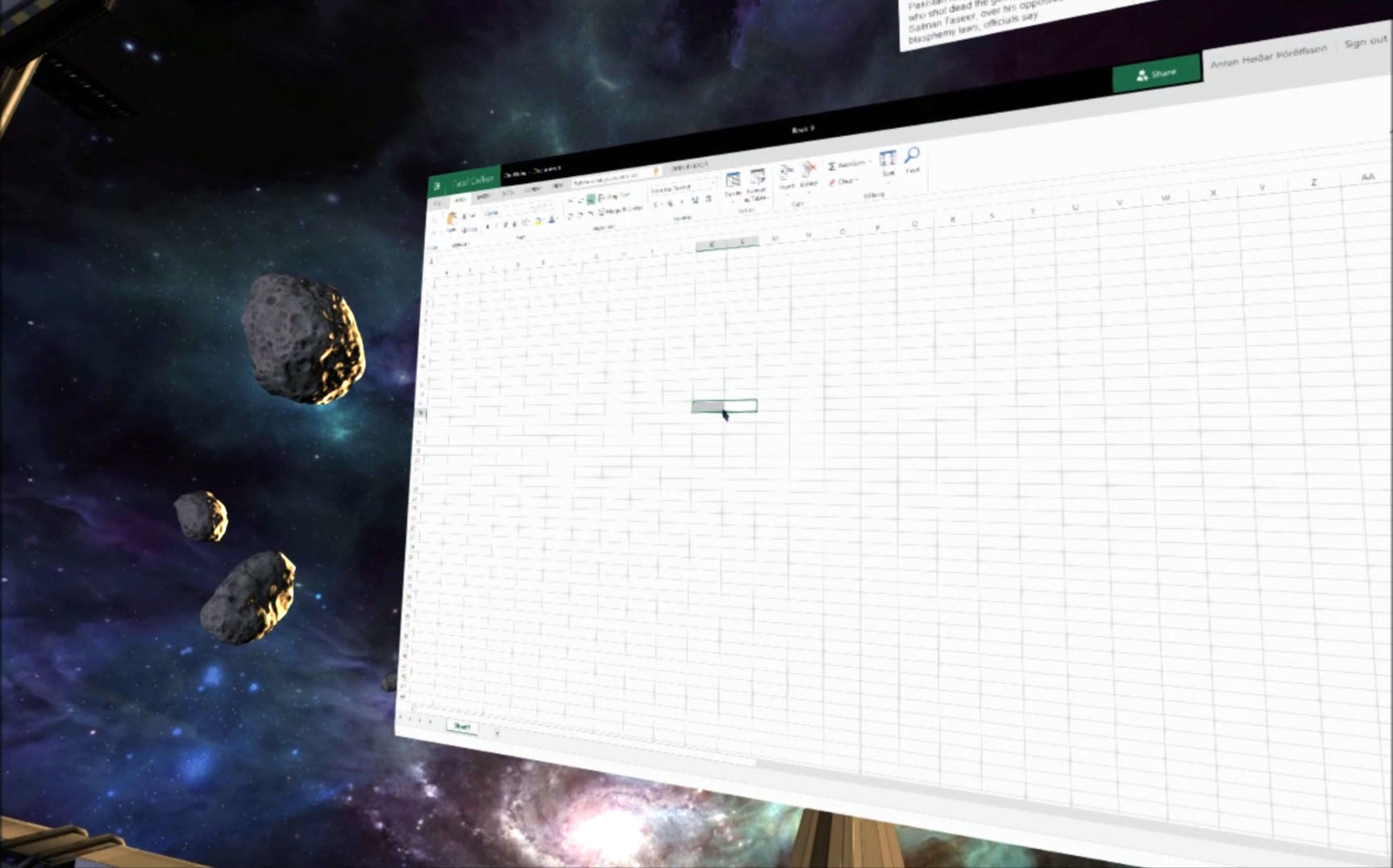
Task: Click the green Share button
Action: point(1156,73)
